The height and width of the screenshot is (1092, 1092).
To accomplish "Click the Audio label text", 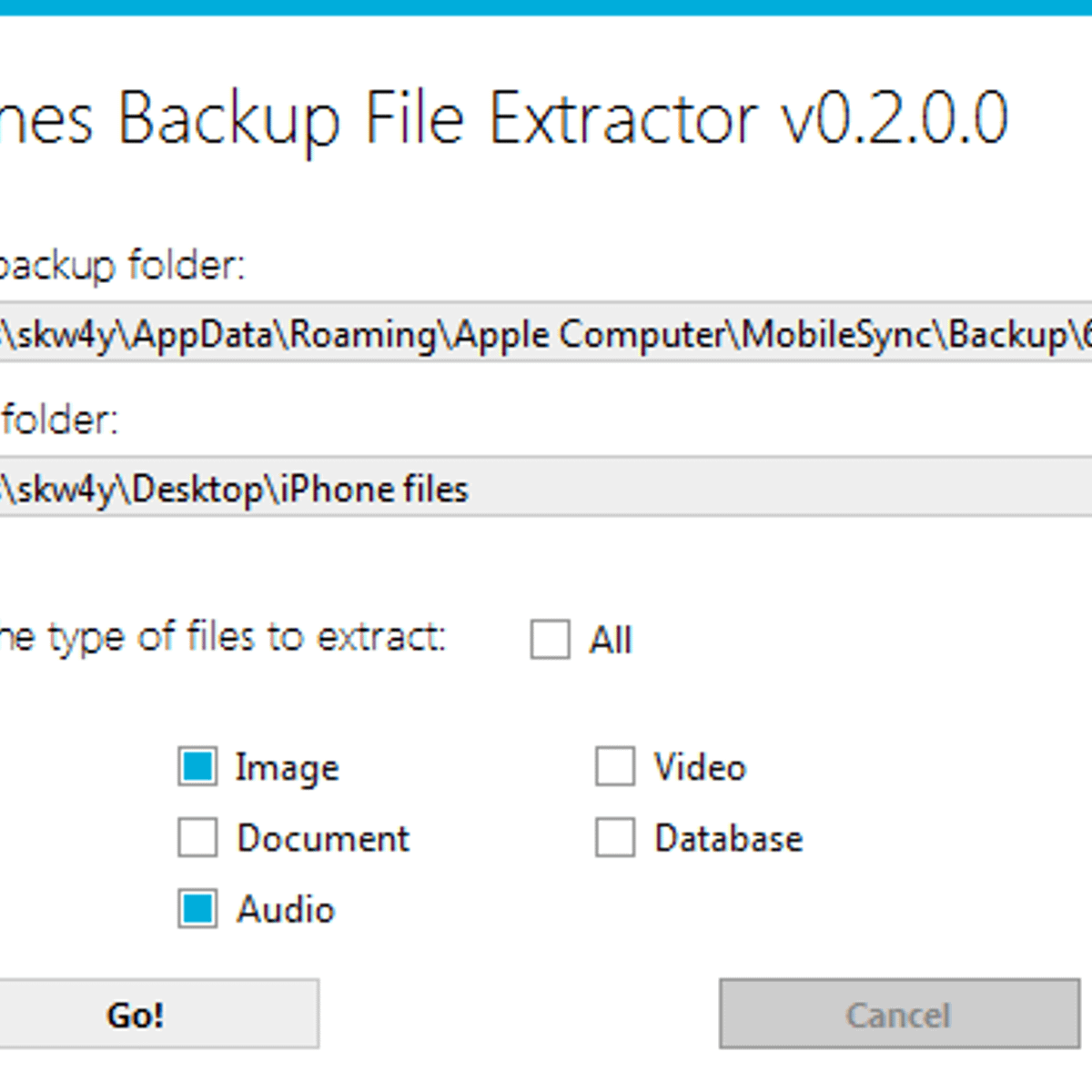I will [285, 909].
